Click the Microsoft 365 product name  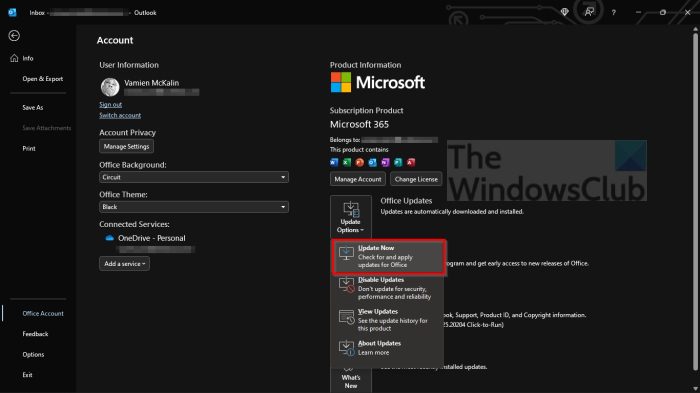click(359, 124)
